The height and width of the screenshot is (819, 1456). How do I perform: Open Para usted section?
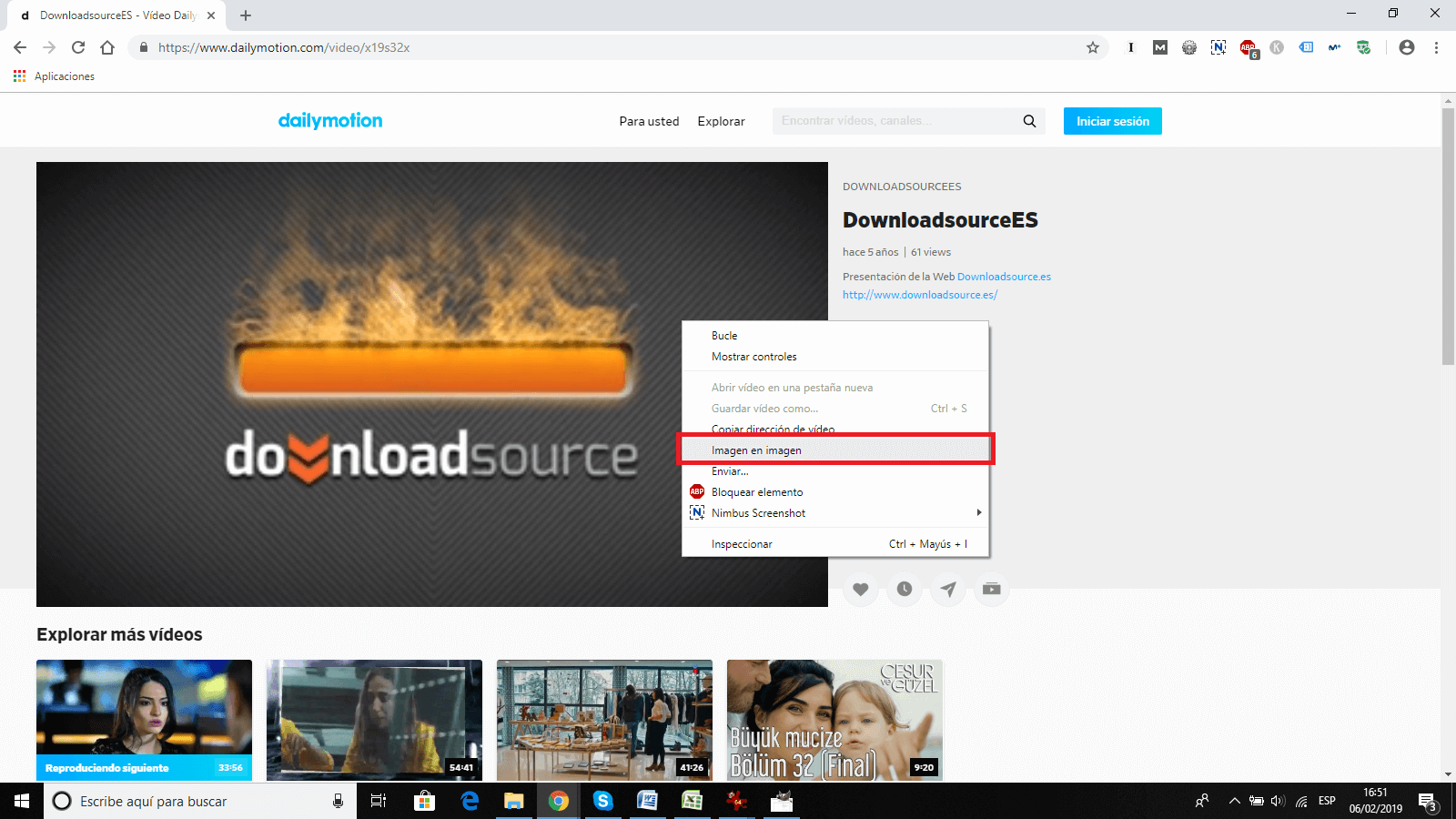point(649,121)
